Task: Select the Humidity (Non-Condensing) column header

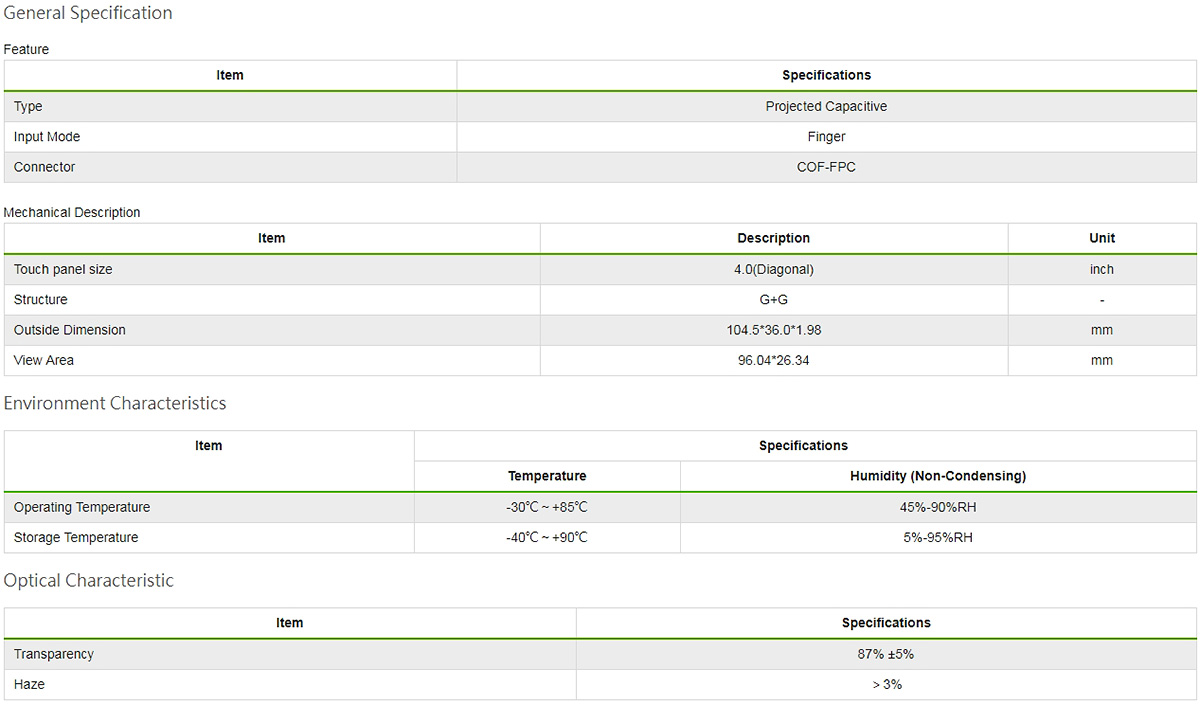Action: coord(937,476)
